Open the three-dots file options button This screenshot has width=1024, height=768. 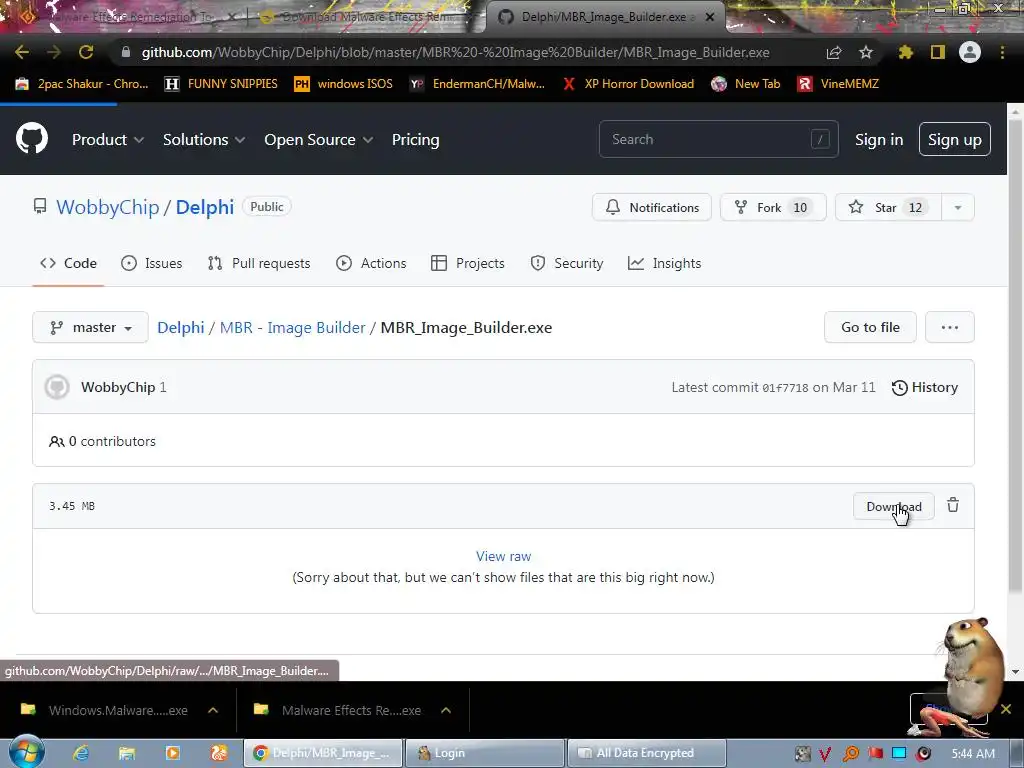(x=950, y=327)
